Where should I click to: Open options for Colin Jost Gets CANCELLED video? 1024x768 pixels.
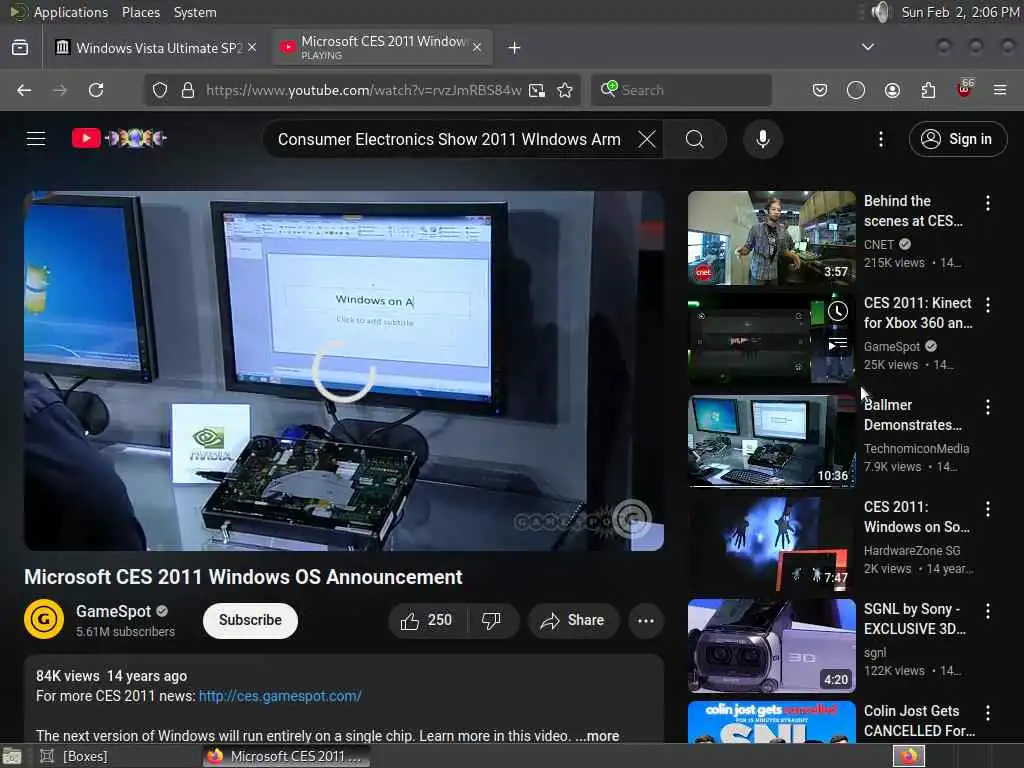click(x=987, y=712)
